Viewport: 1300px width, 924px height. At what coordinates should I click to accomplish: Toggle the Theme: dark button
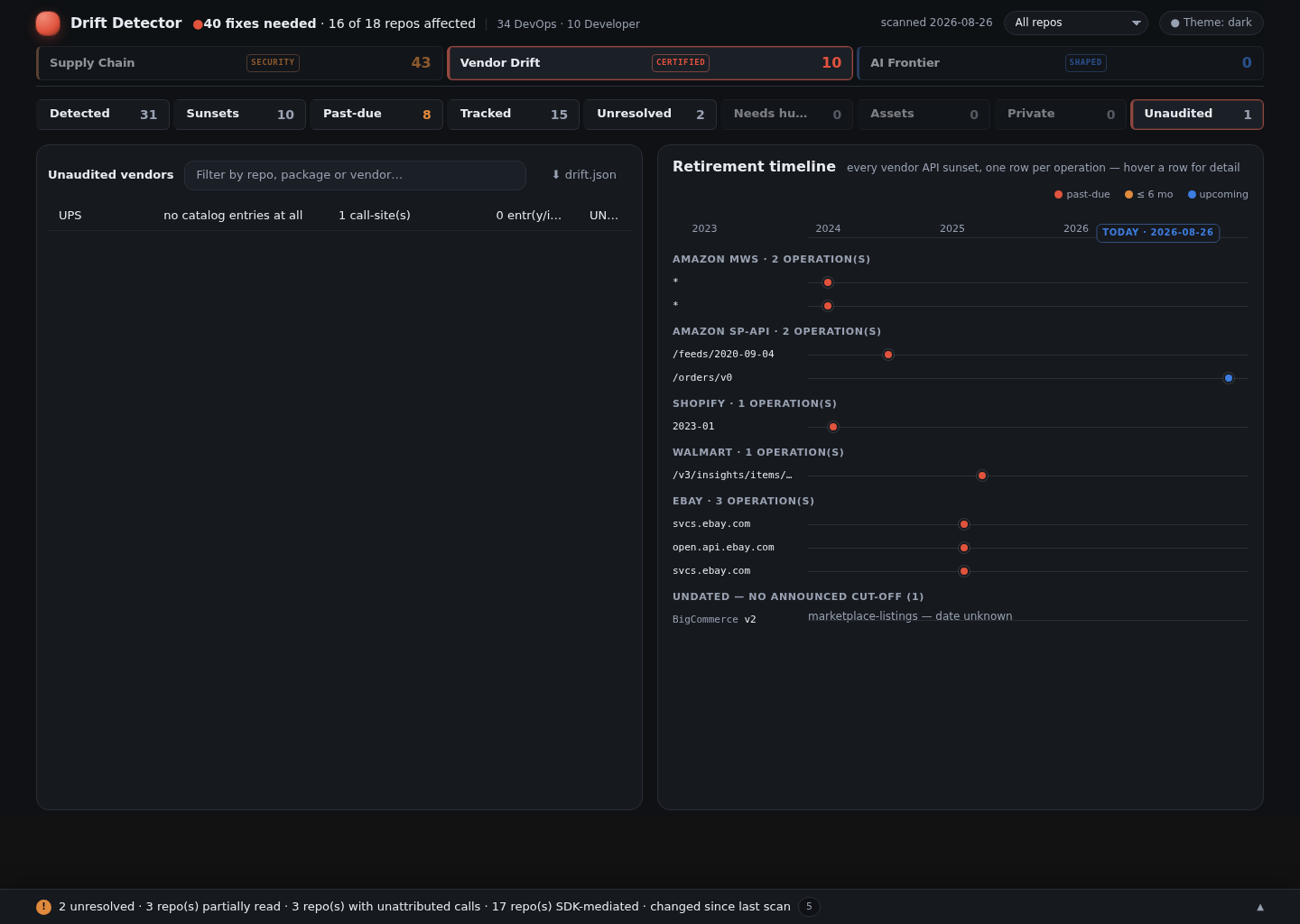coord(1211,23)
